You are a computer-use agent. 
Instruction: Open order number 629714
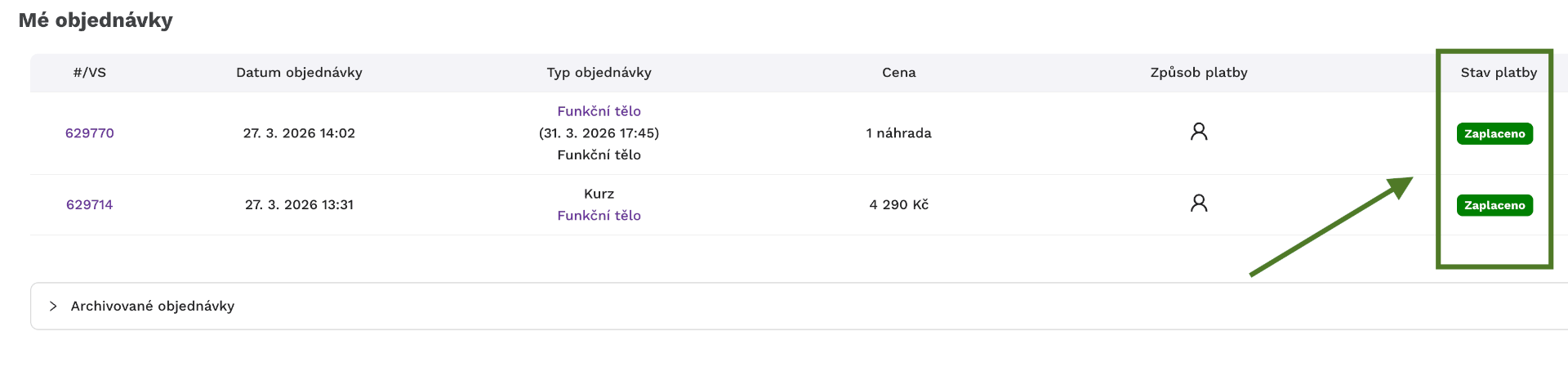[x=90, y=204]
